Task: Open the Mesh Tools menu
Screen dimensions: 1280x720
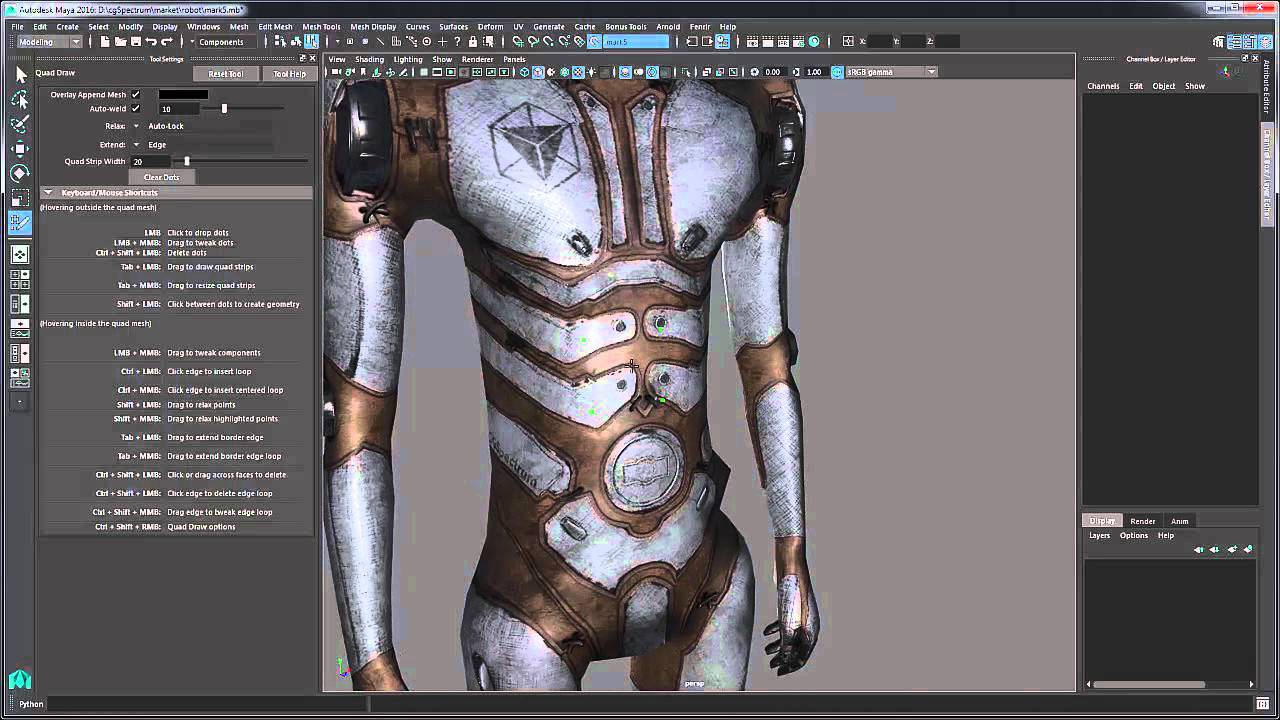Action: (320, 27)
